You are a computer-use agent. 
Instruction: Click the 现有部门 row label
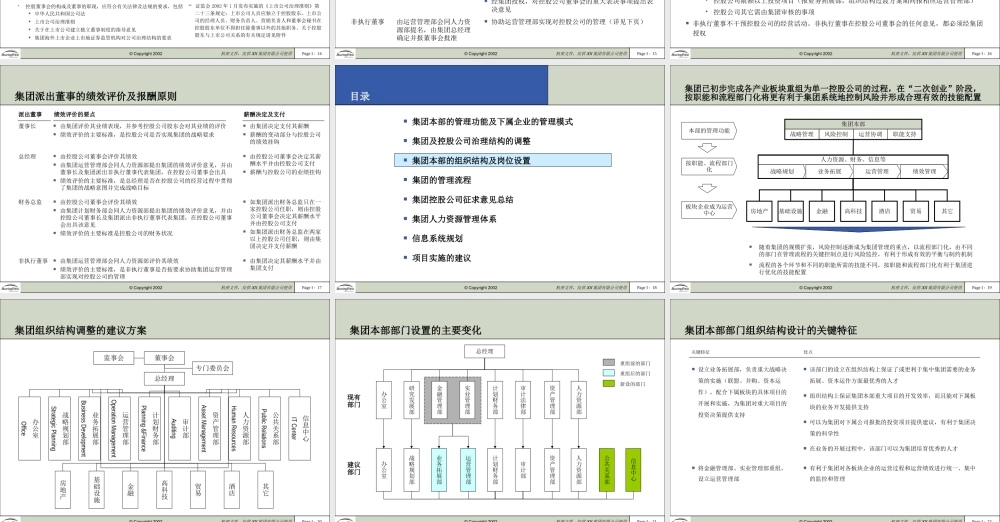click(x=354, y=401)
